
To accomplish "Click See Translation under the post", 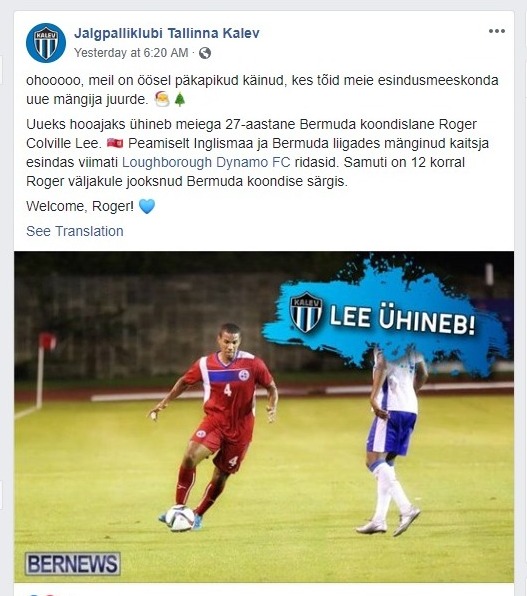I will coord(75,231).
